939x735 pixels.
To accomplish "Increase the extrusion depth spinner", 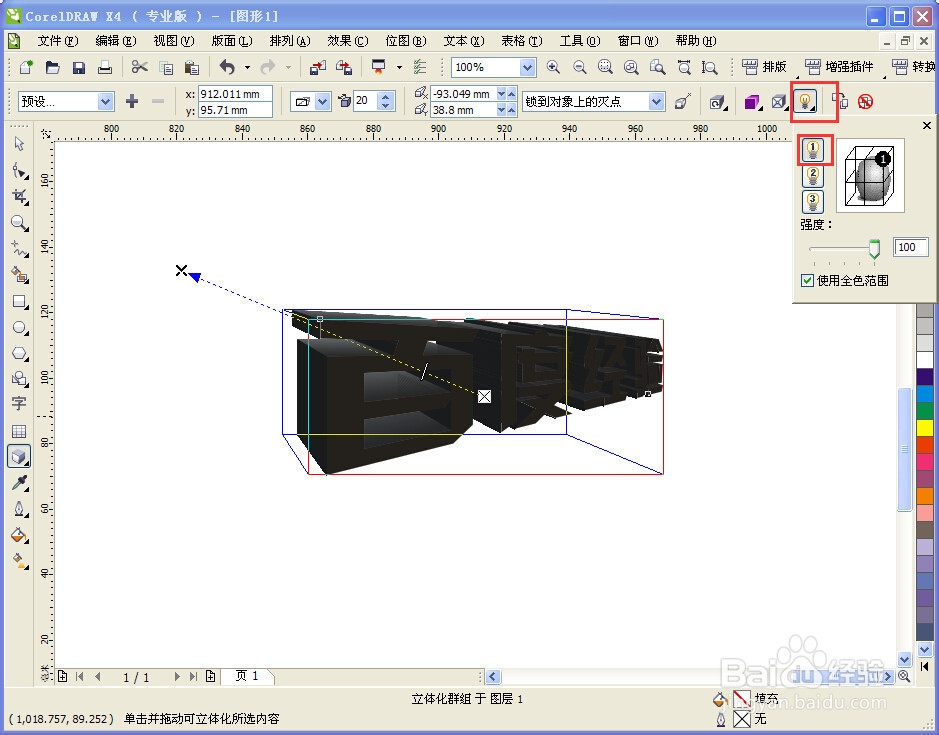I will (x=386, y=96).
